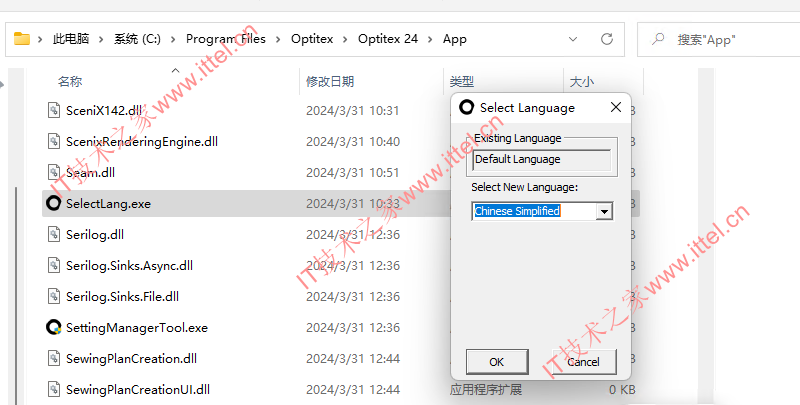Click the App breadcrumb segment
Screen dimensions: 800x405
pos(455,39)
